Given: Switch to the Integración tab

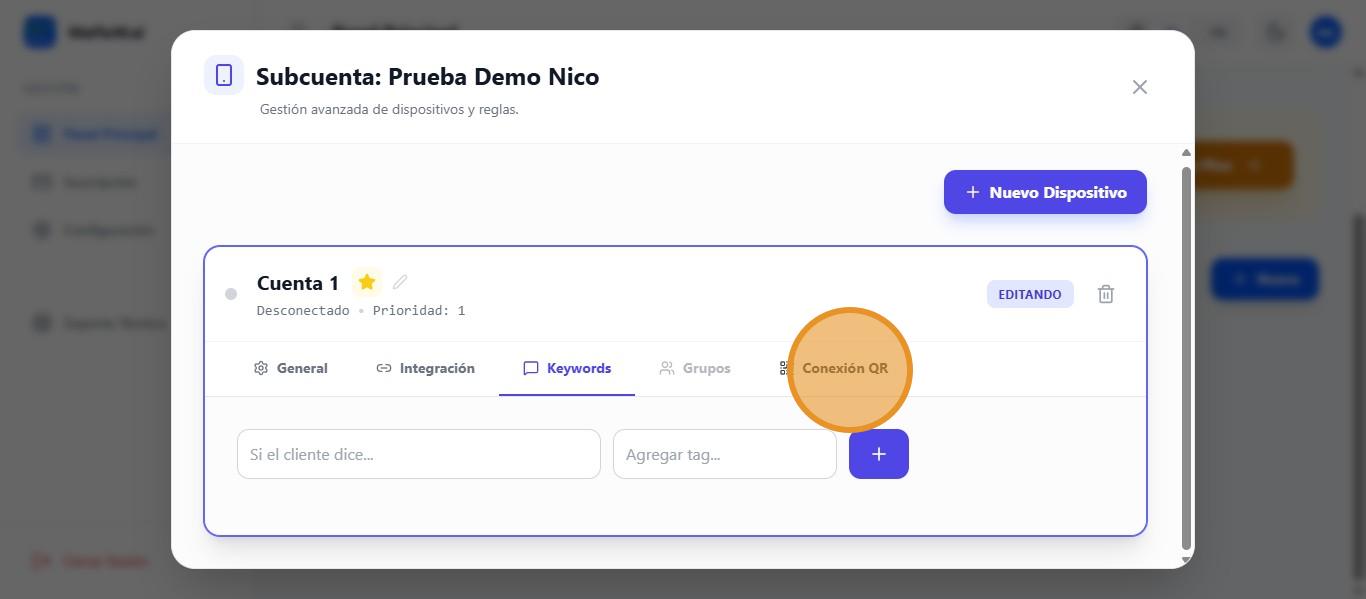Looking at the screenshot, I should click(x=425, y=368).
